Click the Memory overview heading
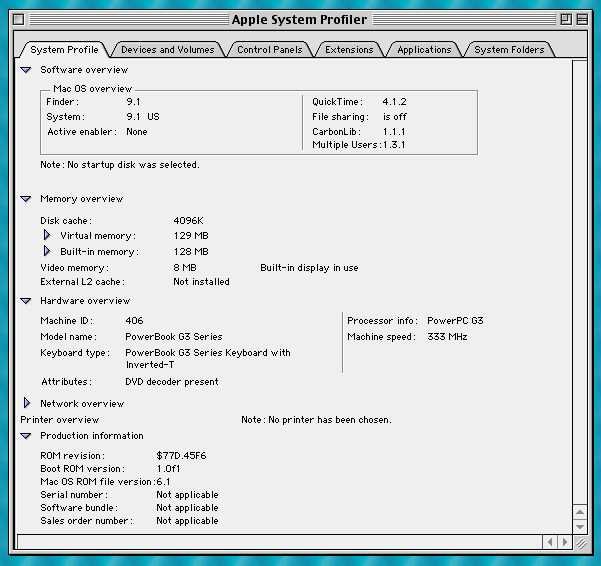The height and width of the screenshot is (566, 601). 81,199
